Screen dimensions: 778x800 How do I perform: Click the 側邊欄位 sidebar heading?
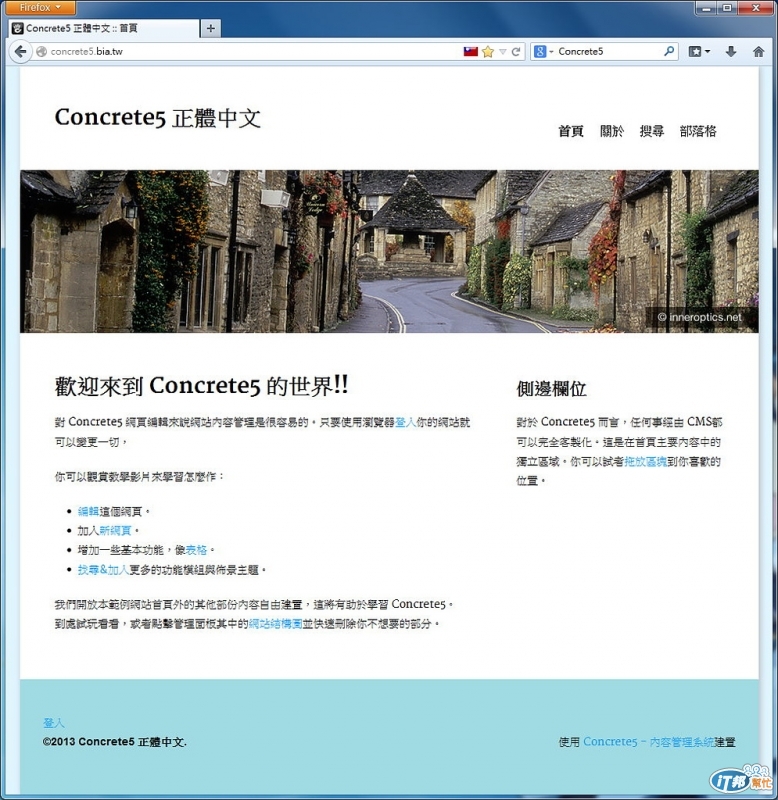pyautogui.click(x=551, y=389)
